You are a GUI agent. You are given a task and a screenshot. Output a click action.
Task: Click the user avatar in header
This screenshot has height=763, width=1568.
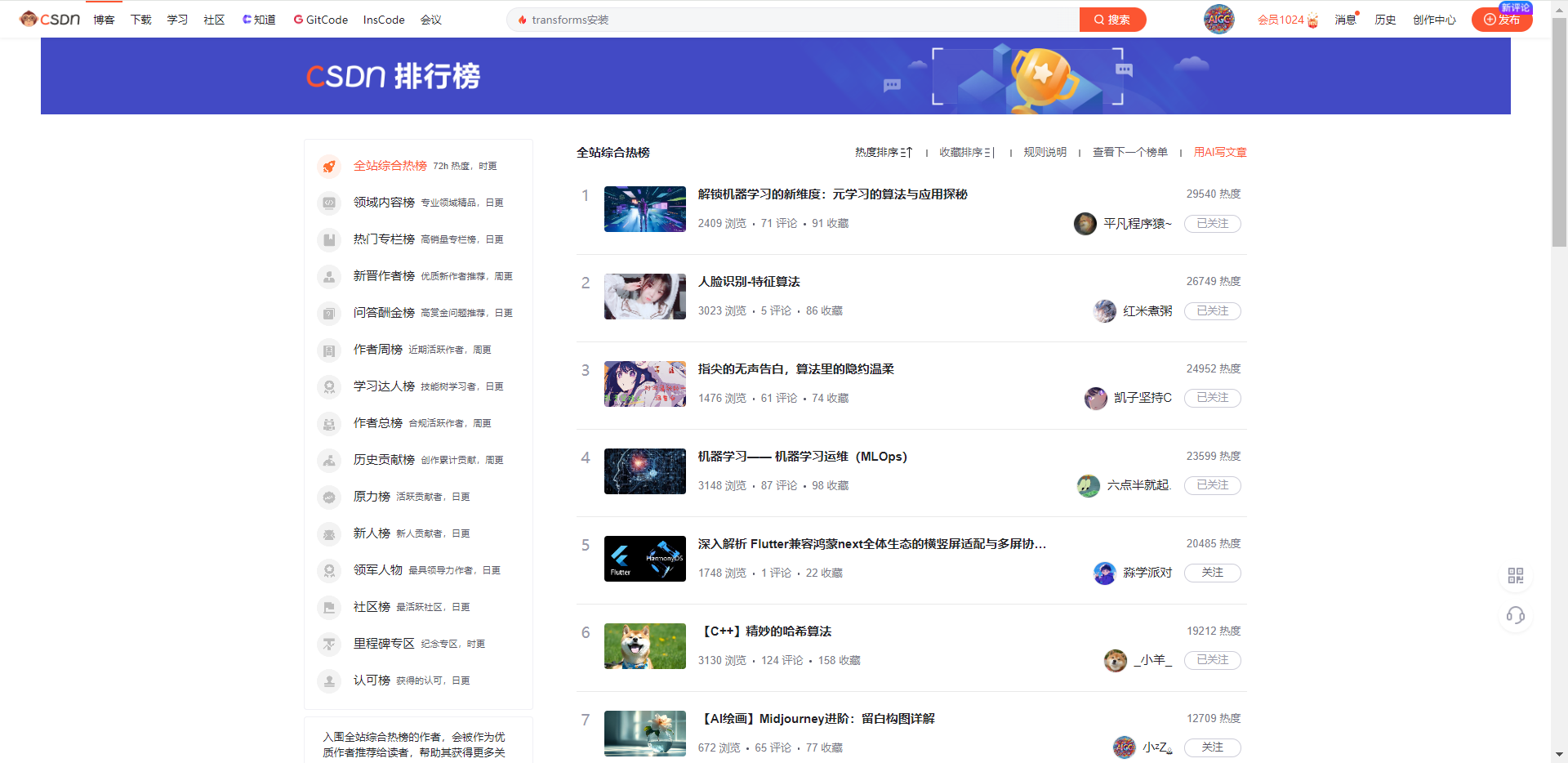[1218, 19]
